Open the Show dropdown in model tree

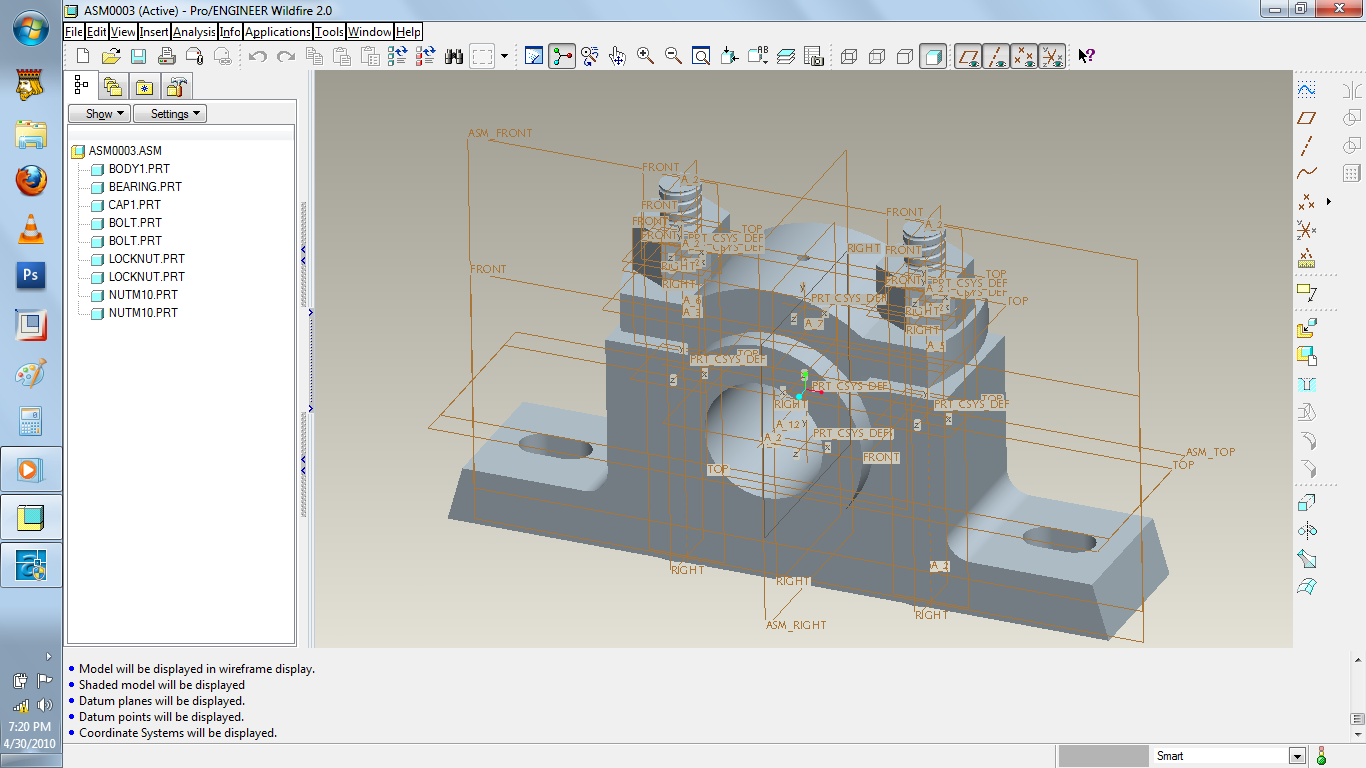98,113
